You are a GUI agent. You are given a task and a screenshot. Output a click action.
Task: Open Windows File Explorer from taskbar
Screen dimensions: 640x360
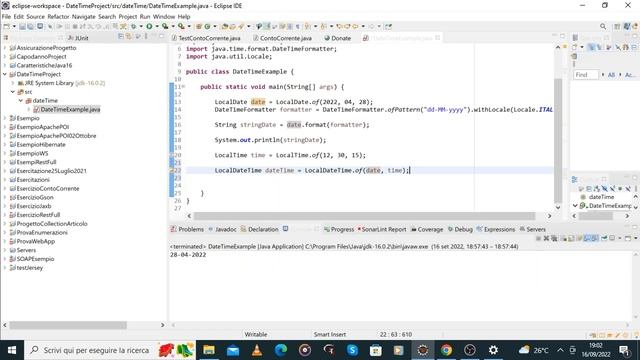[x=209, y=350]
